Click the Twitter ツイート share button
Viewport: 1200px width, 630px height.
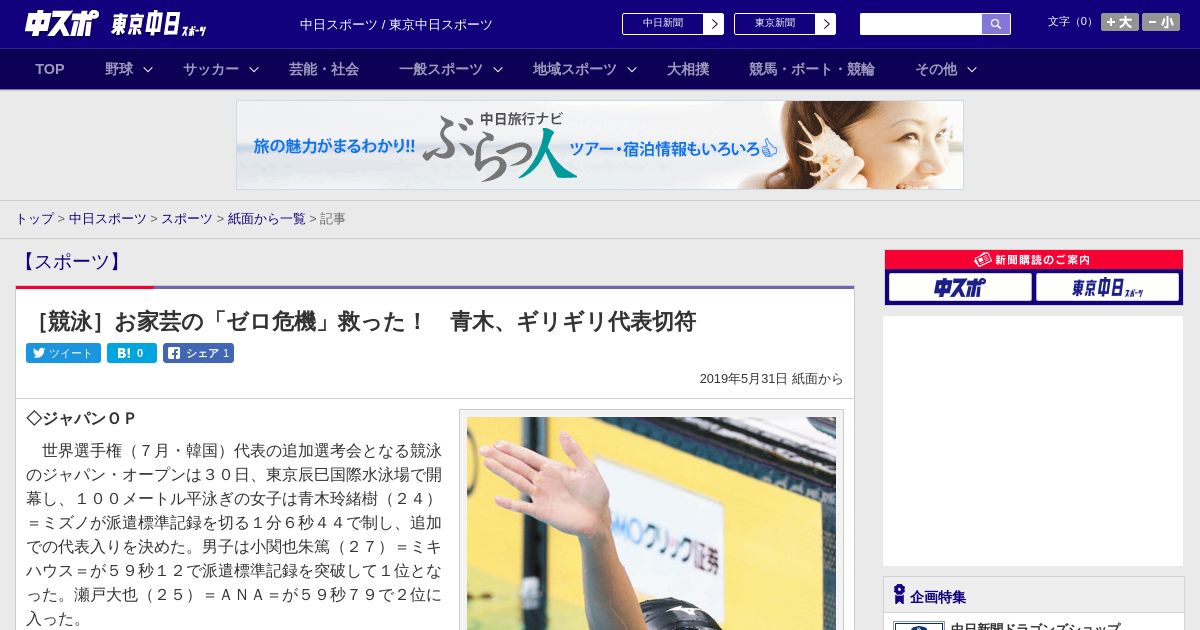(63, 353)
